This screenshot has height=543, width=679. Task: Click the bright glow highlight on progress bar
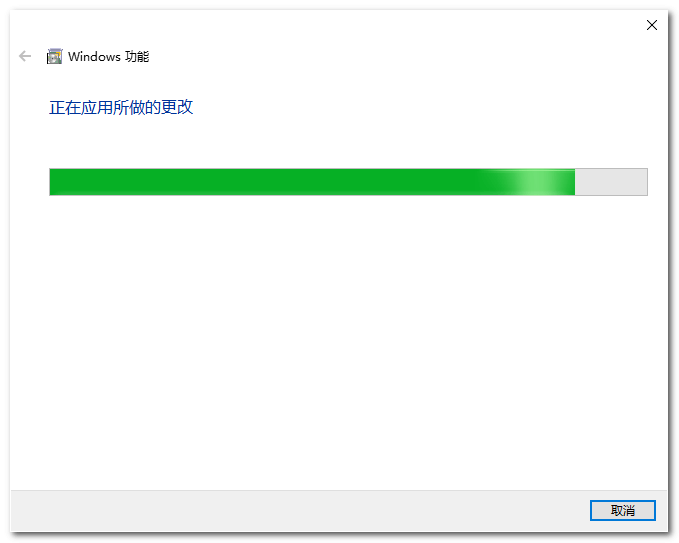[x=535, y=182]
